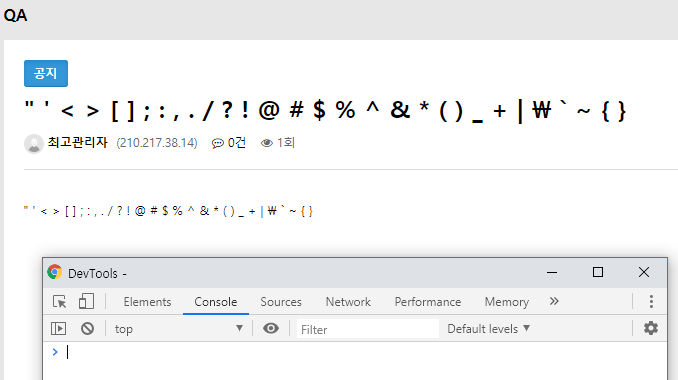The width and height of the screenshot is (678, 380).
Task: Maximize the DevTools window
Action: [598, 272]
